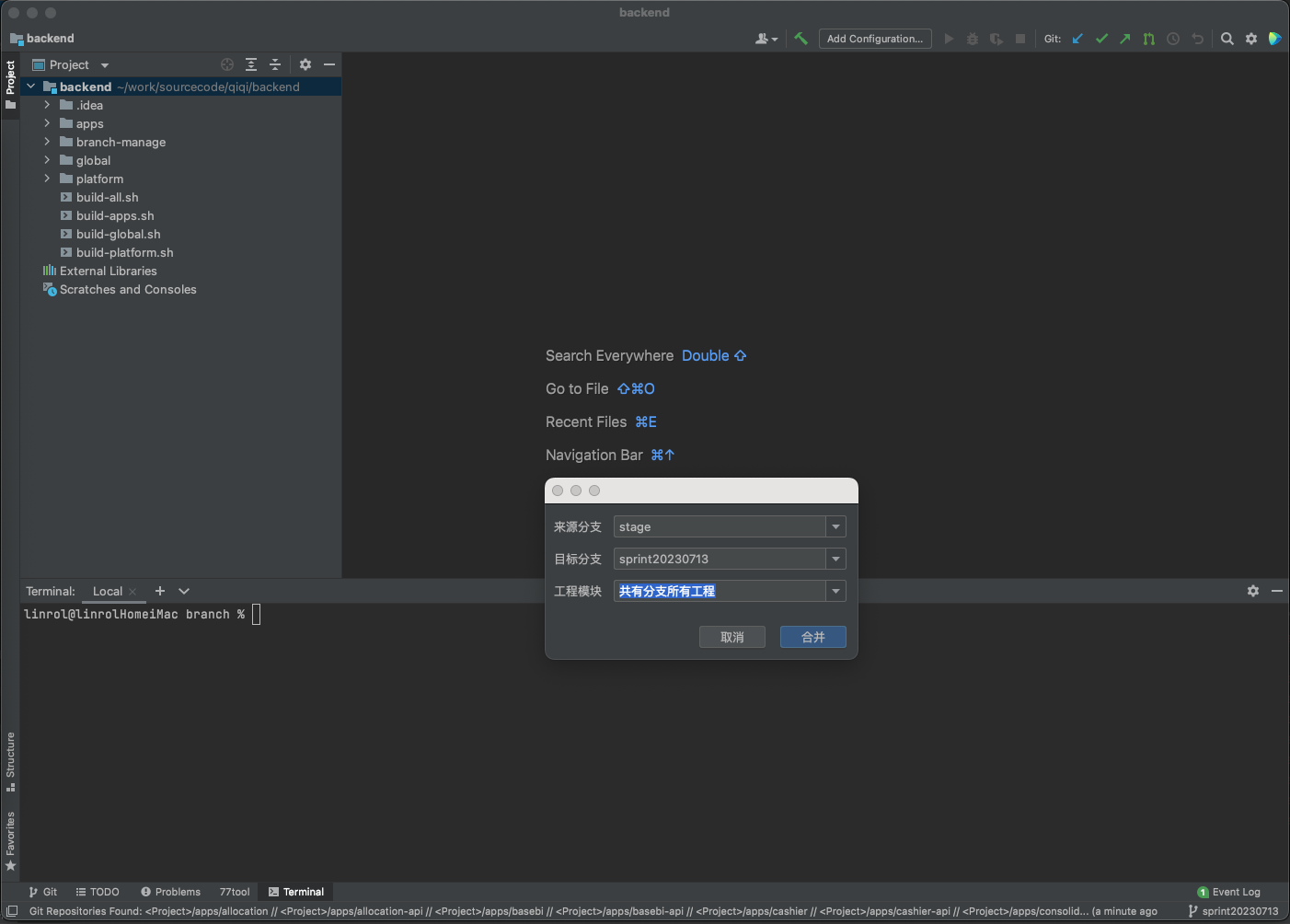Viewport: 1290px width, 924px height.
Task: Select build-global.sh file
Action: point(118,234)
